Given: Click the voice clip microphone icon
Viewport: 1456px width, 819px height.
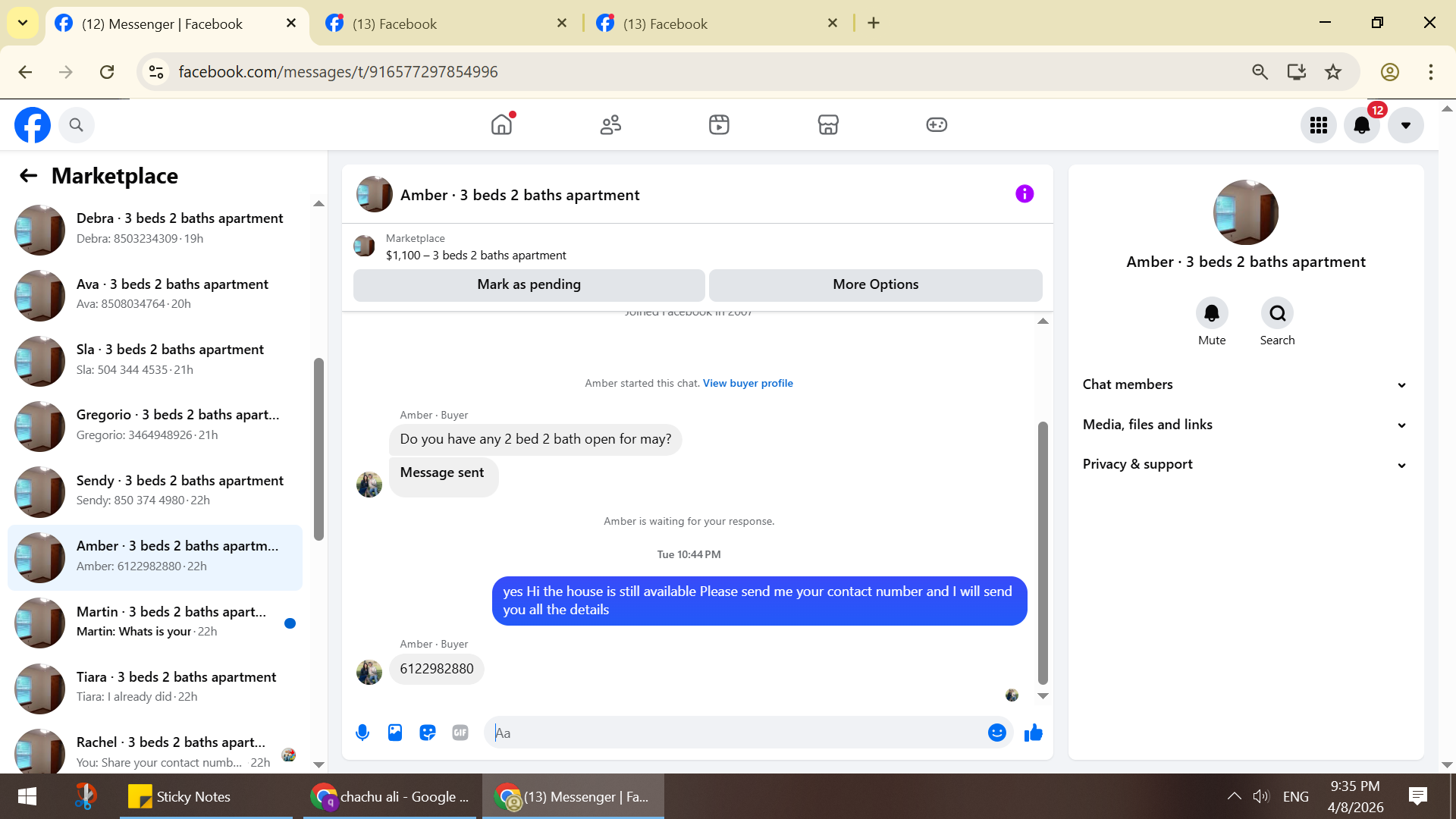Looking at the screenshot, I should (x=362, y=733).
